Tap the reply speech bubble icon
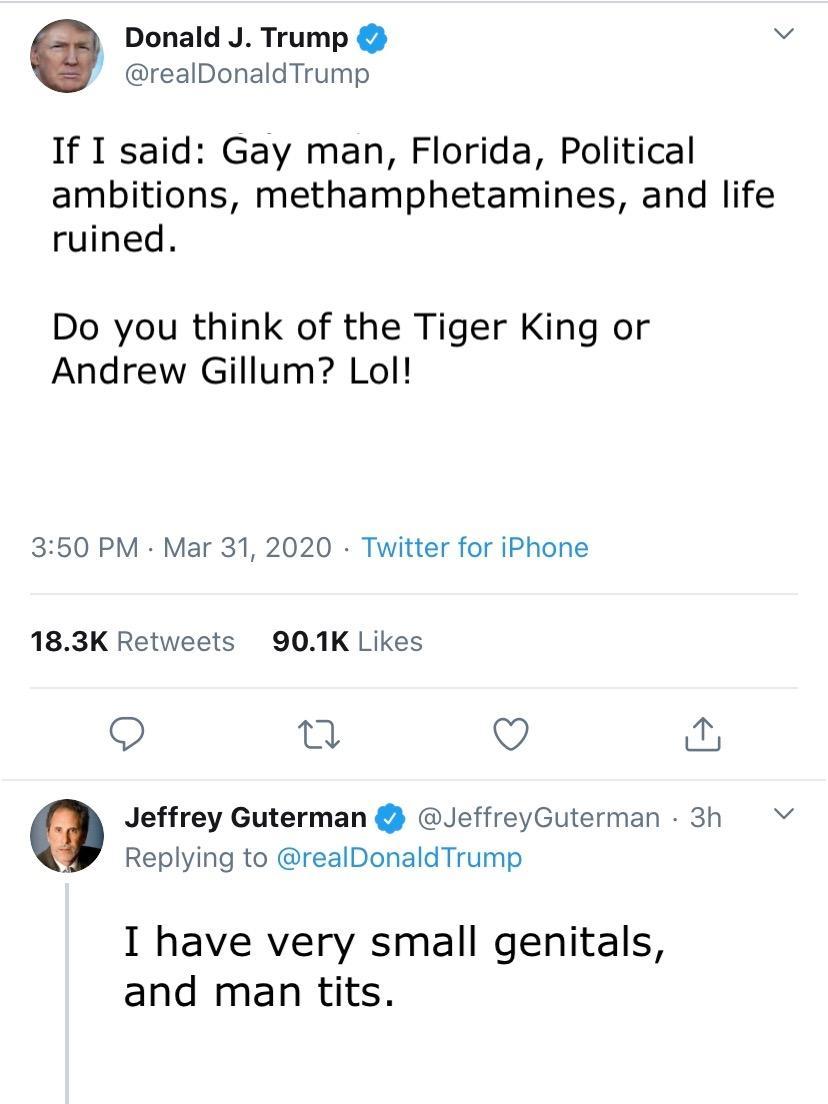 (127, 734)
